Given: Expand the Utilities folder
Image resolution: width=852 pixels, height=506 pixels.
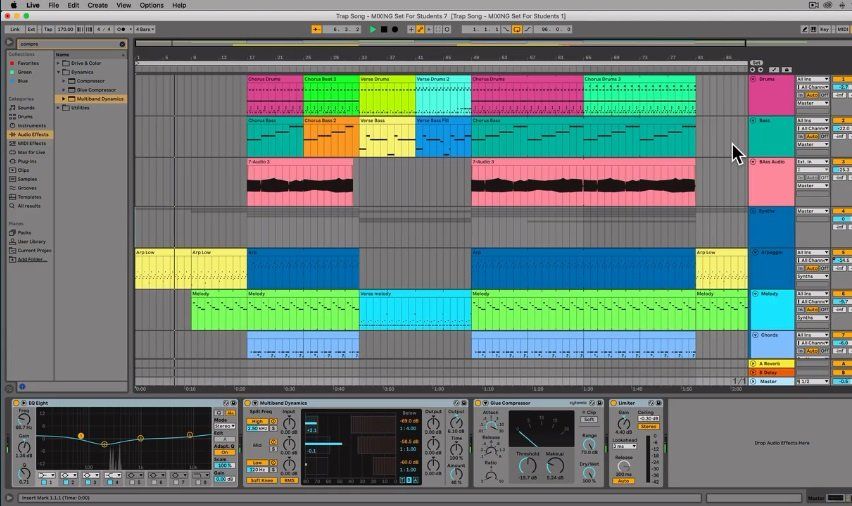Looking at the screenshot, I should (60, 107).
